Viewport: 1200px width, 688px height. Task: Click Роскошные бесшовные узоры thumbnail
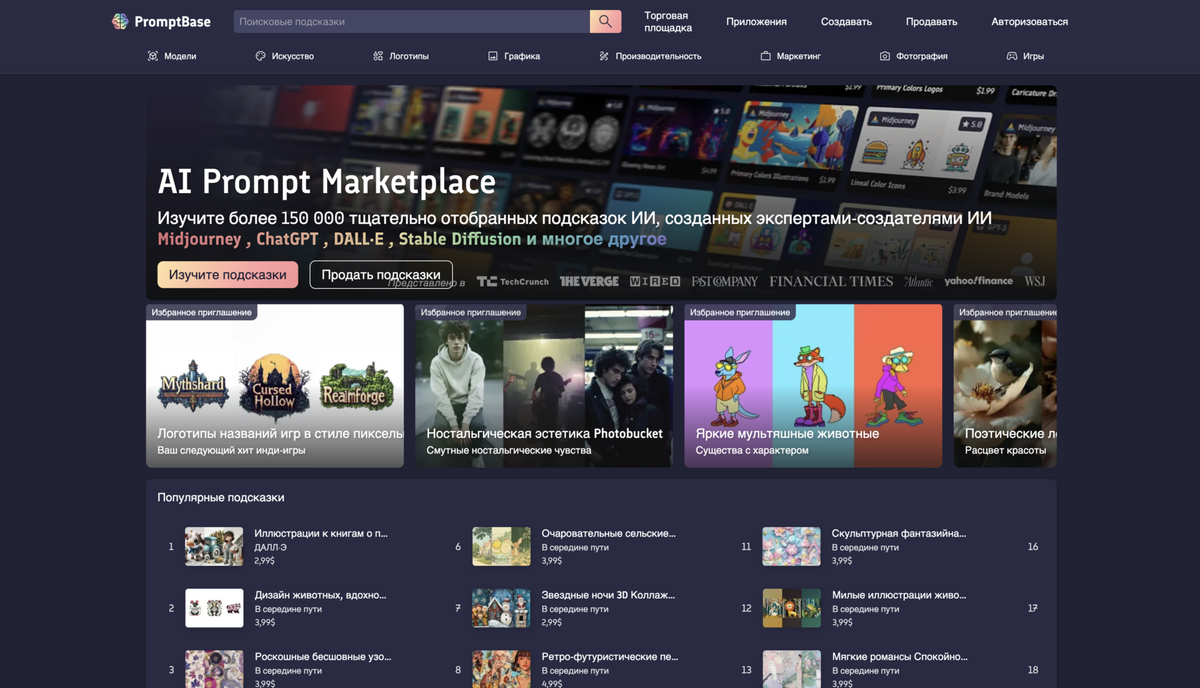point(214,669)
